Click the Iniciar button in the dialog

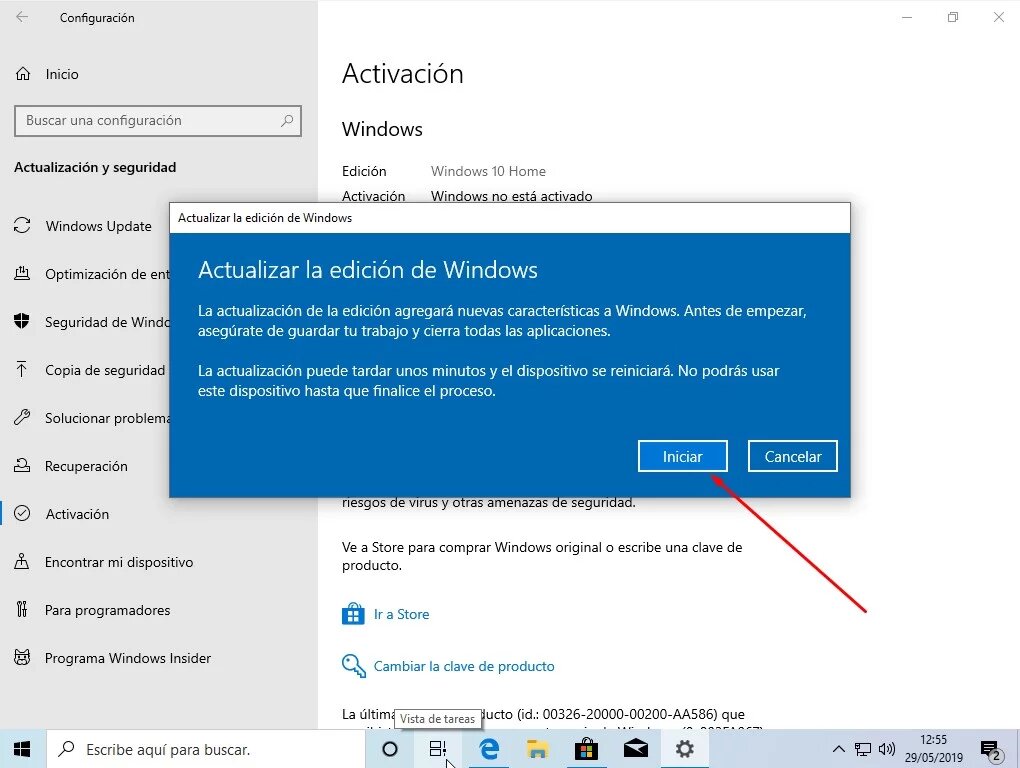pyautogui.click(x=682, y=457)
